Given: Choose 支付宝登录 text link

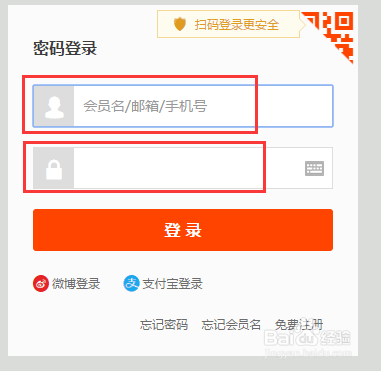Looking at the screenshot, I should (x=172, y=284).
